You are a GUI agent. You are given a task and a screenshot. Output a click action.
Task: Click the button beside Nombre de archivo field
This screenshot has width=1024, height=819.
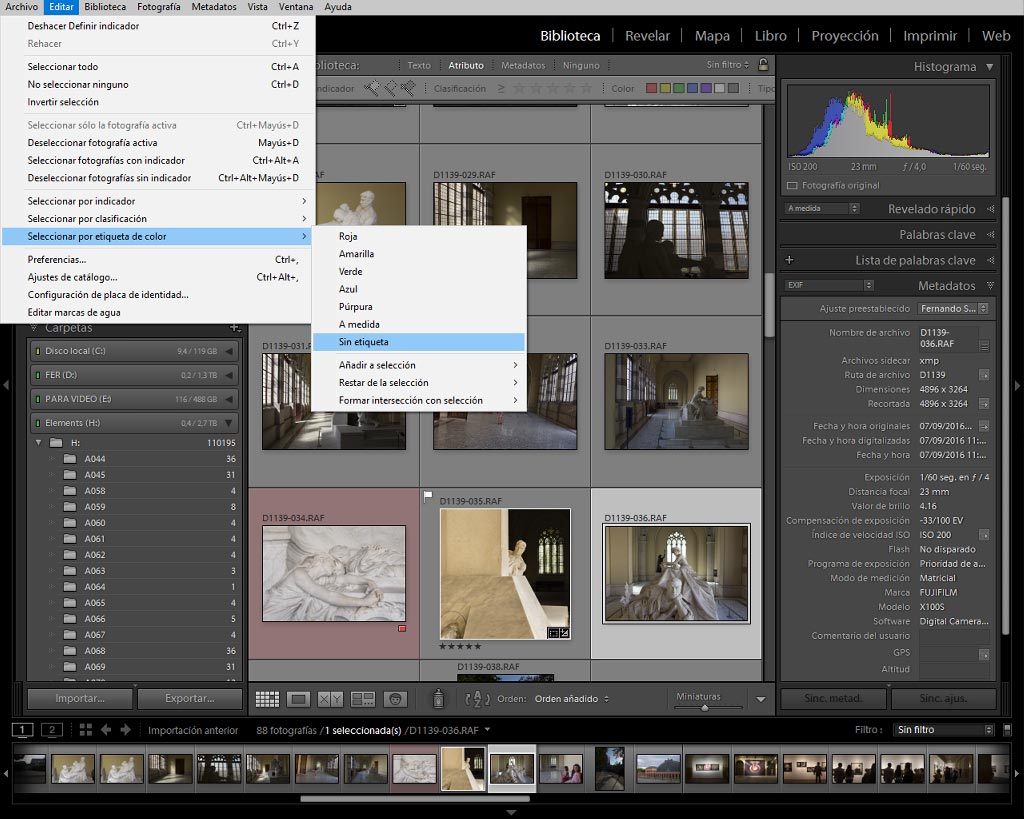pos(984,345)
